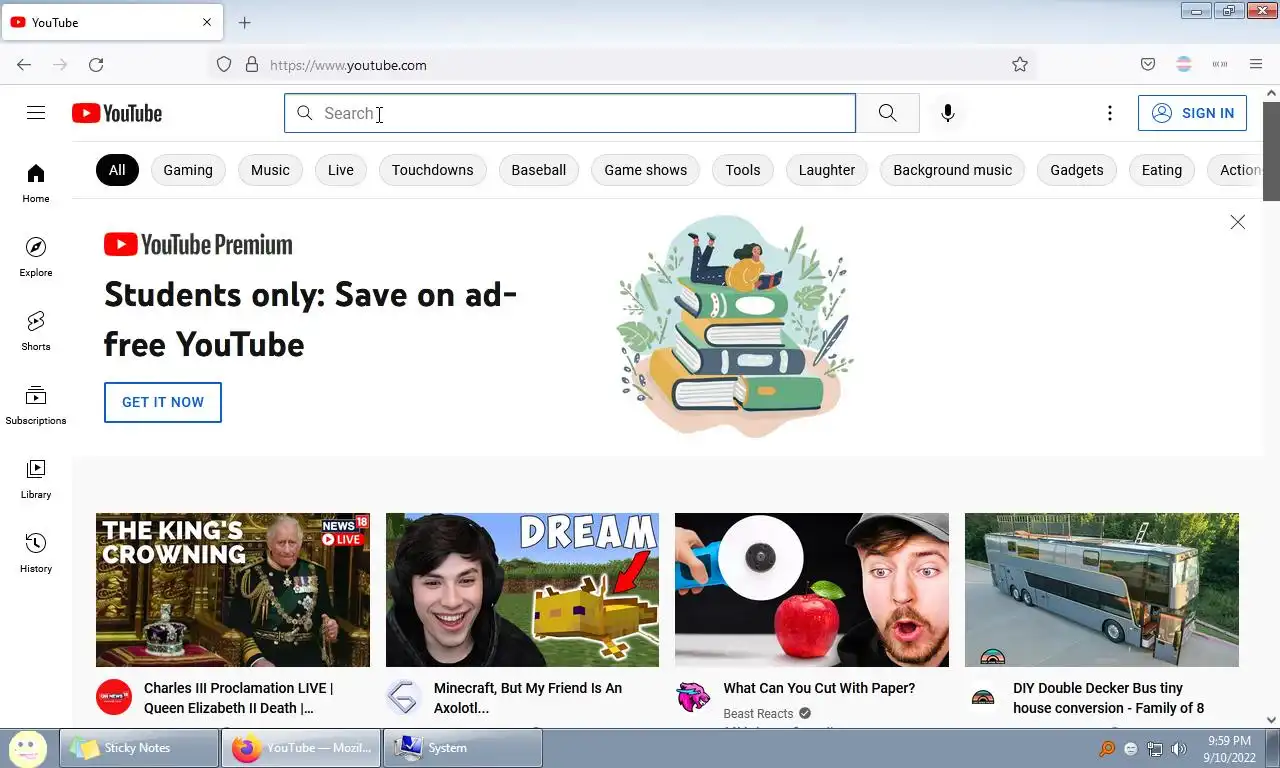The width and height of the screenshot is (1280, 768).
Task: Select the Music filter chip
Action: 270,170
